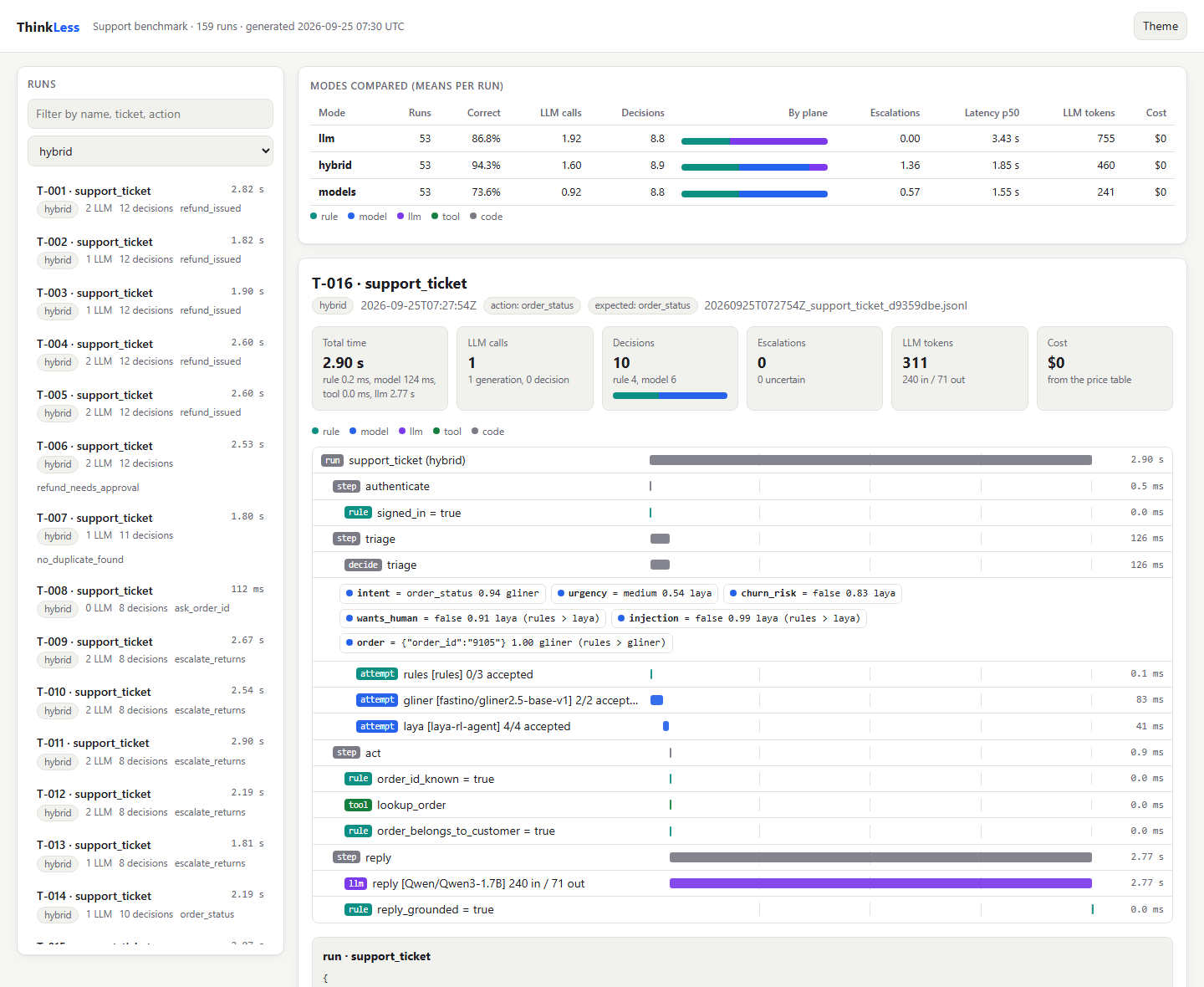This screenshot has width=1204, height=987.
Task: Click attempt badge for gliner row
Action: click(x=377, y=700)
